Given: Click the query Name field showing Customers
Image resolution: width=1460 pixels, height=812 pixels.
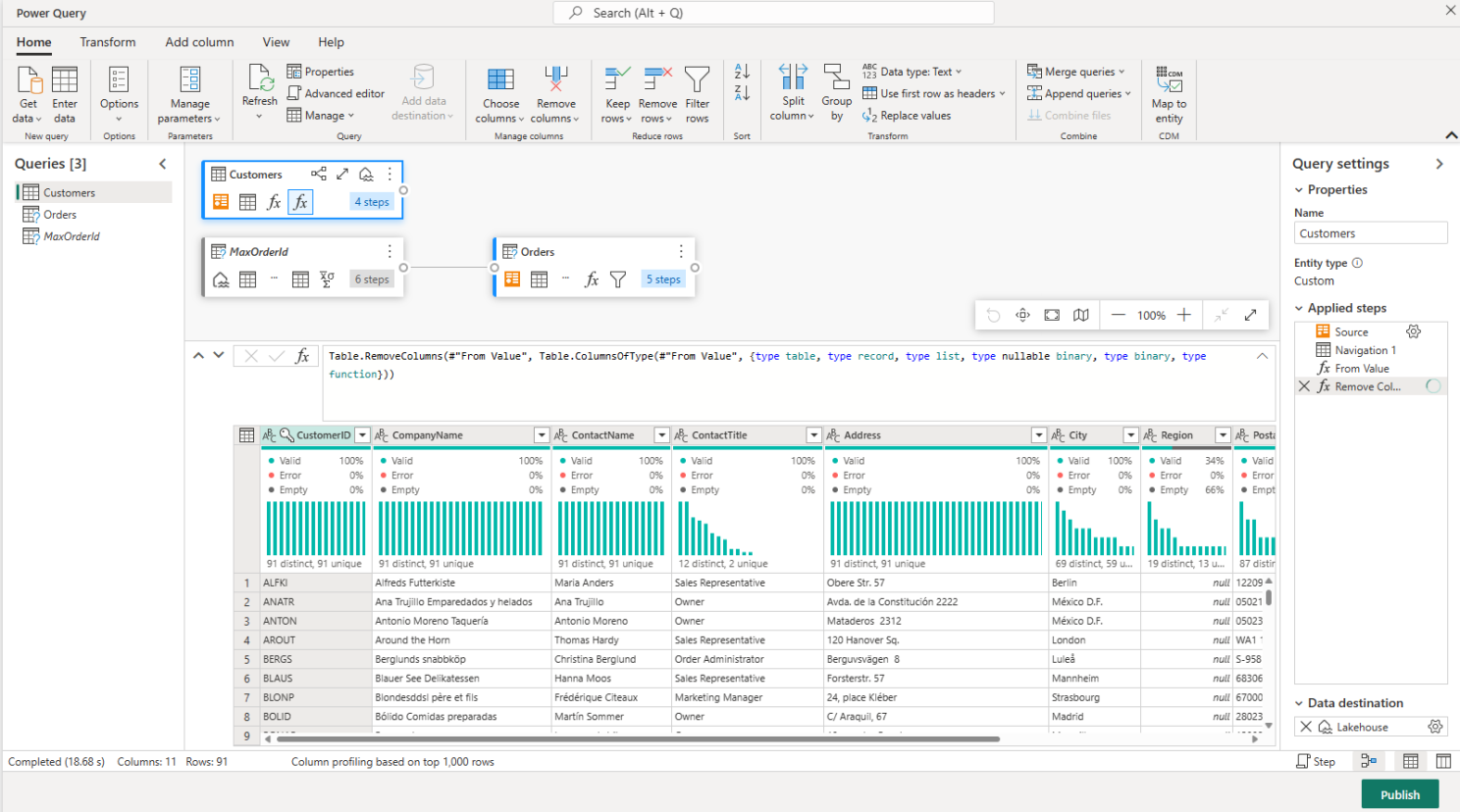Looking at the screenshot, I should (x=1370, y=232).
